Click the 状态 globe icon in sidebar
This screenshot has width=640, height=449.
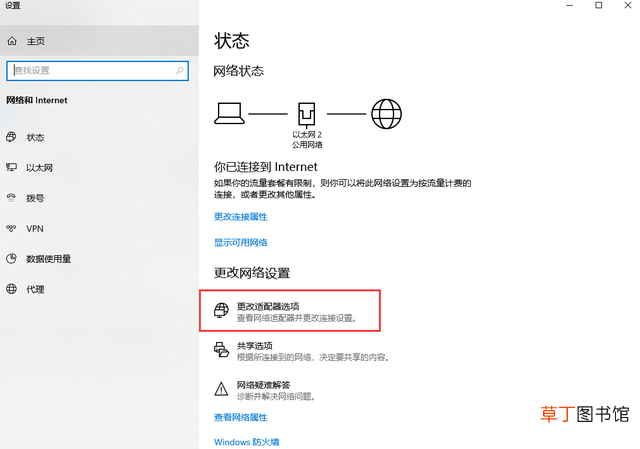pyautogui.click(x=11, y=137)
